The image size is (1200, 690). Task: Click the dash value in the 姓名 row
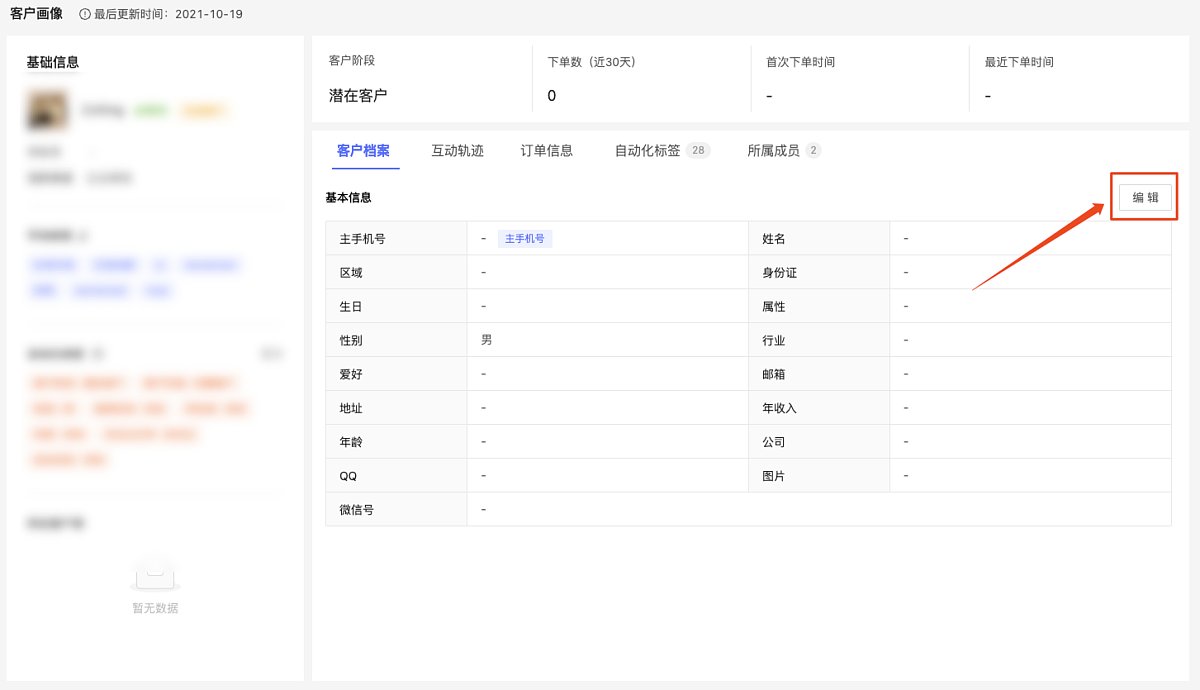click(906, 239)
